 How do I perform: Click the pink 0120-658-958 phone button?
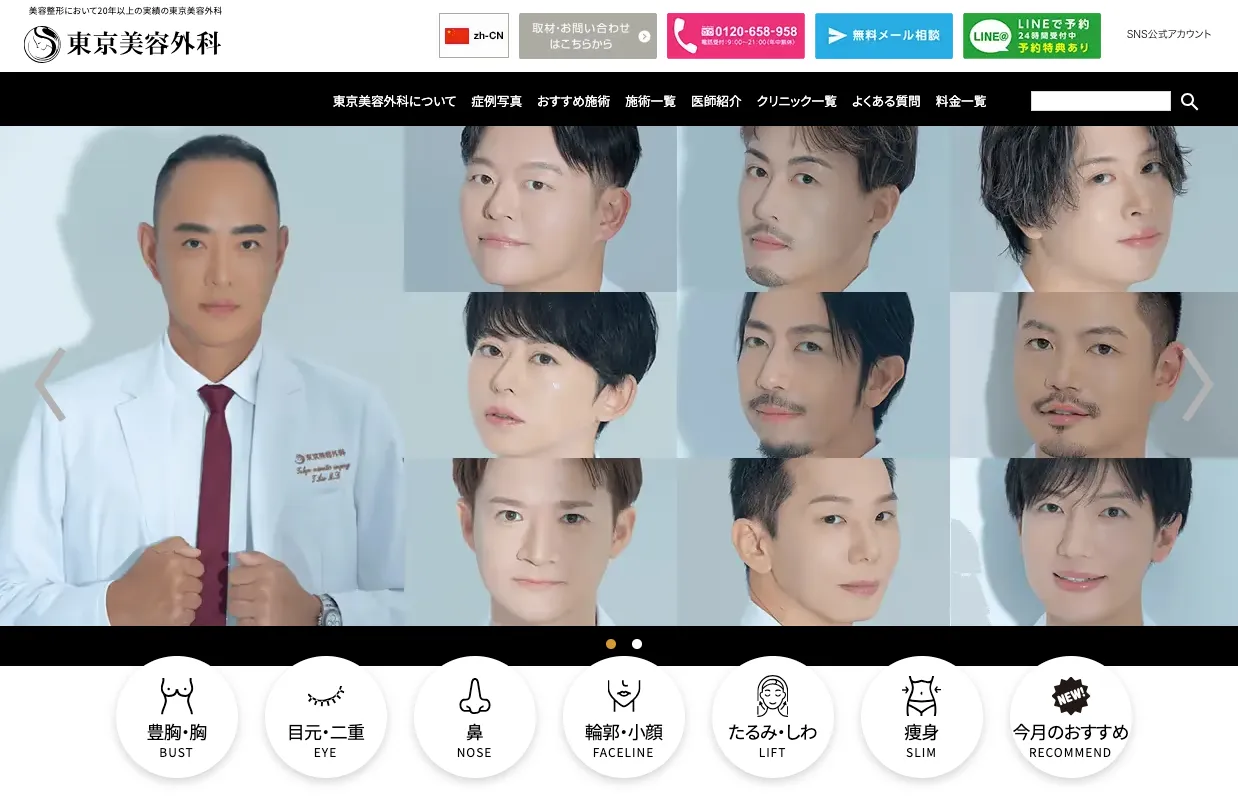click(735, 36)
